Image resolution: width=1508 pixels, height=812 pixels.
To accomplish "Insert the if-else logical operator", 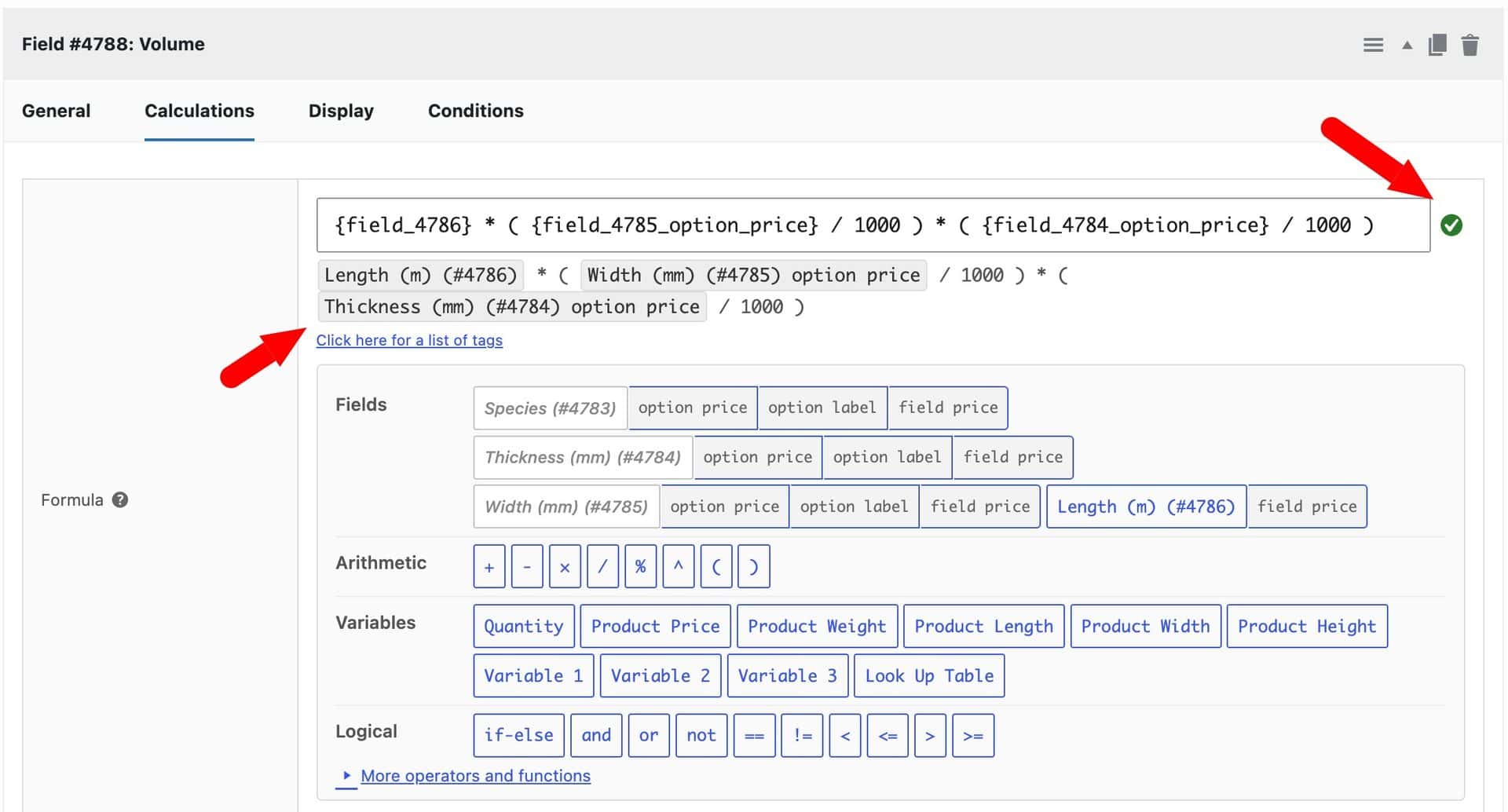I will (x=518, y=735).
